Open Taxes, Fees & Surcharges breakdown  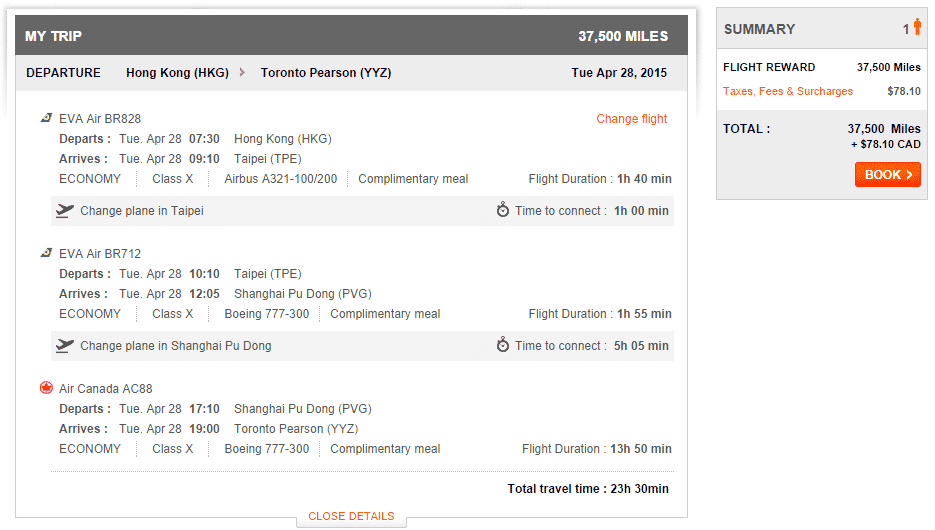click(x=788, y=91)
